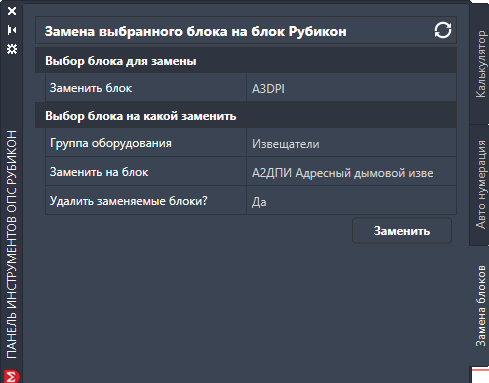Close the Рубикон tool palette
Screen dimensions: 489x383
pos(12,11)
